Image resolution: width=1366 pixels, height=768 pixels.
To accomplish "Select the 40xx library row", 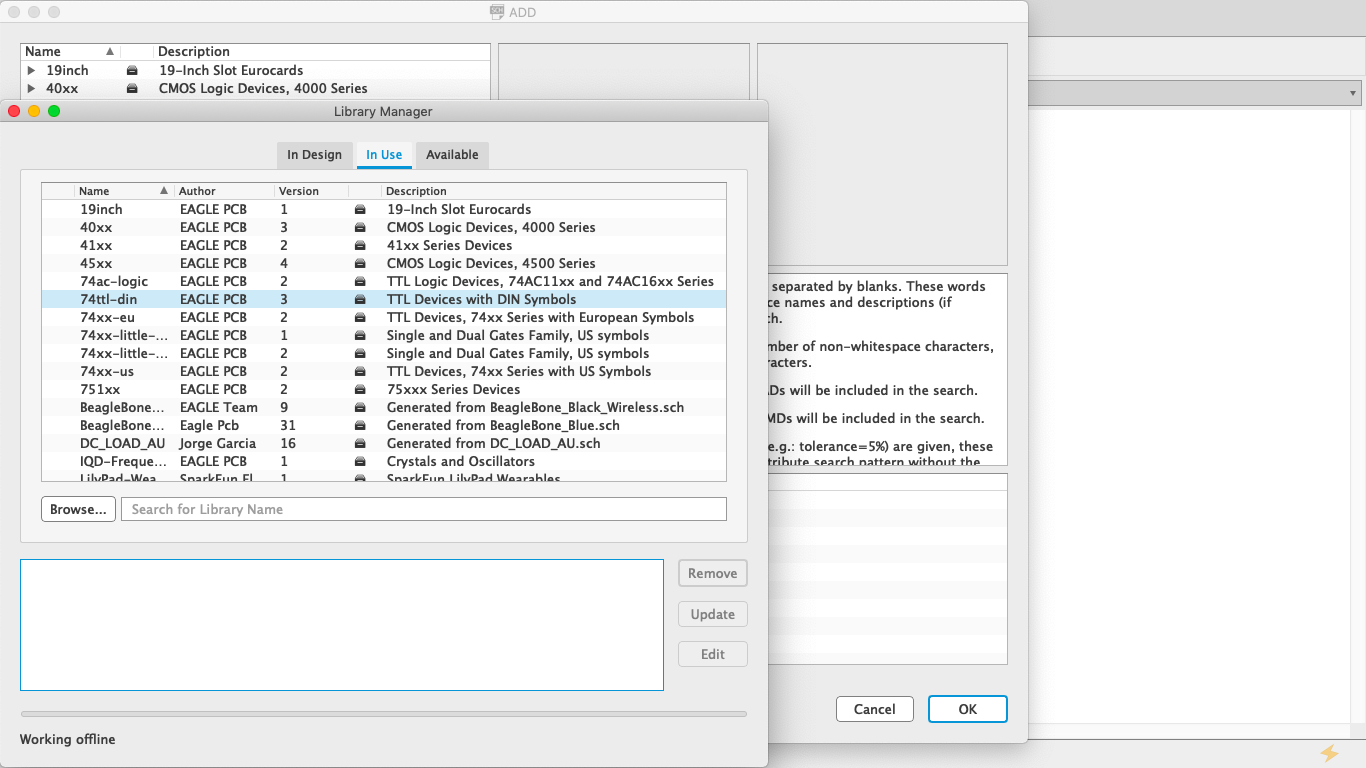I will 384,228.
